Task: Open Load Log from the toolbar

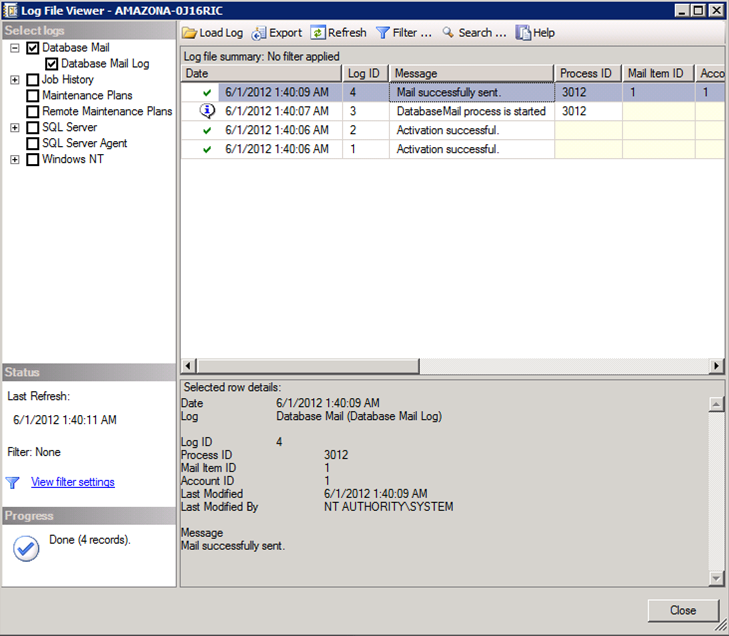Action: pyautogui.click(x=213, y=33)
